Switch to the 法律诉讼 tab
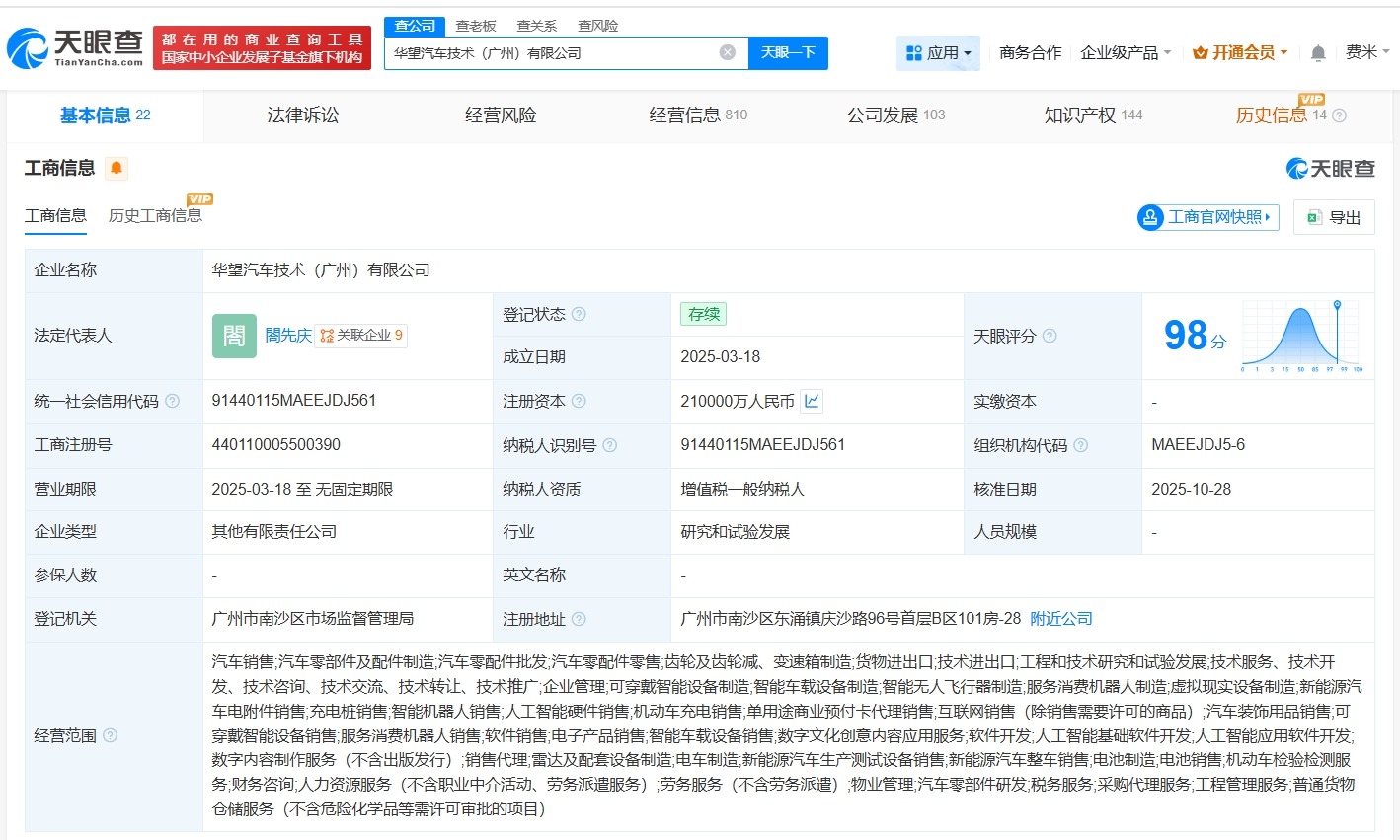Image resolution: width=1400 pixels, height=840 pixels. pos(301,115)
